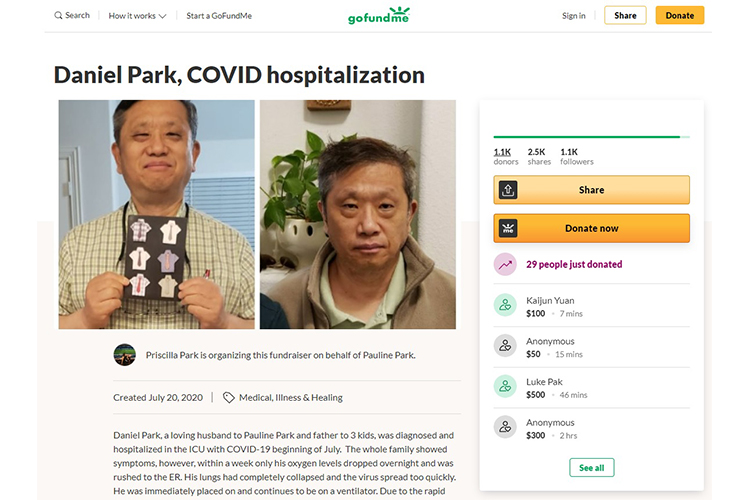Click the upload icon on Share button

point(508,190)
